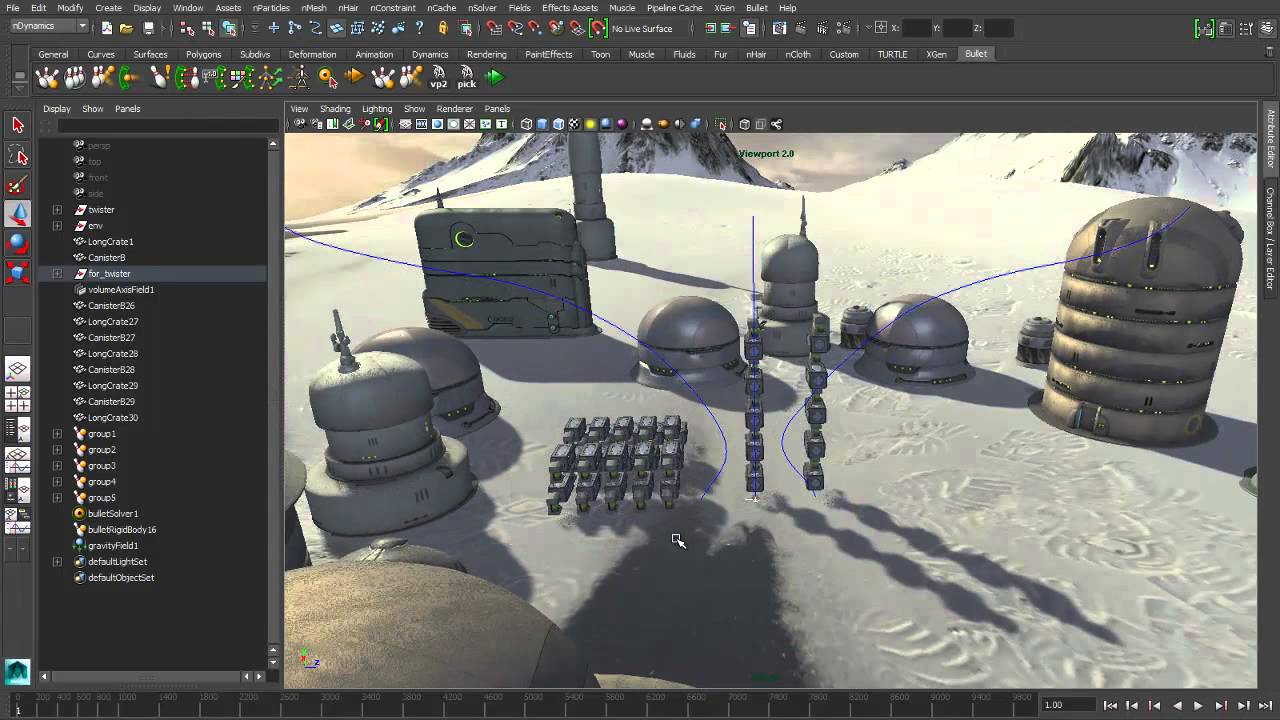Choose the Paint Selection tool
Viewport: 1280px width, 720px height.
click(17, 185)
